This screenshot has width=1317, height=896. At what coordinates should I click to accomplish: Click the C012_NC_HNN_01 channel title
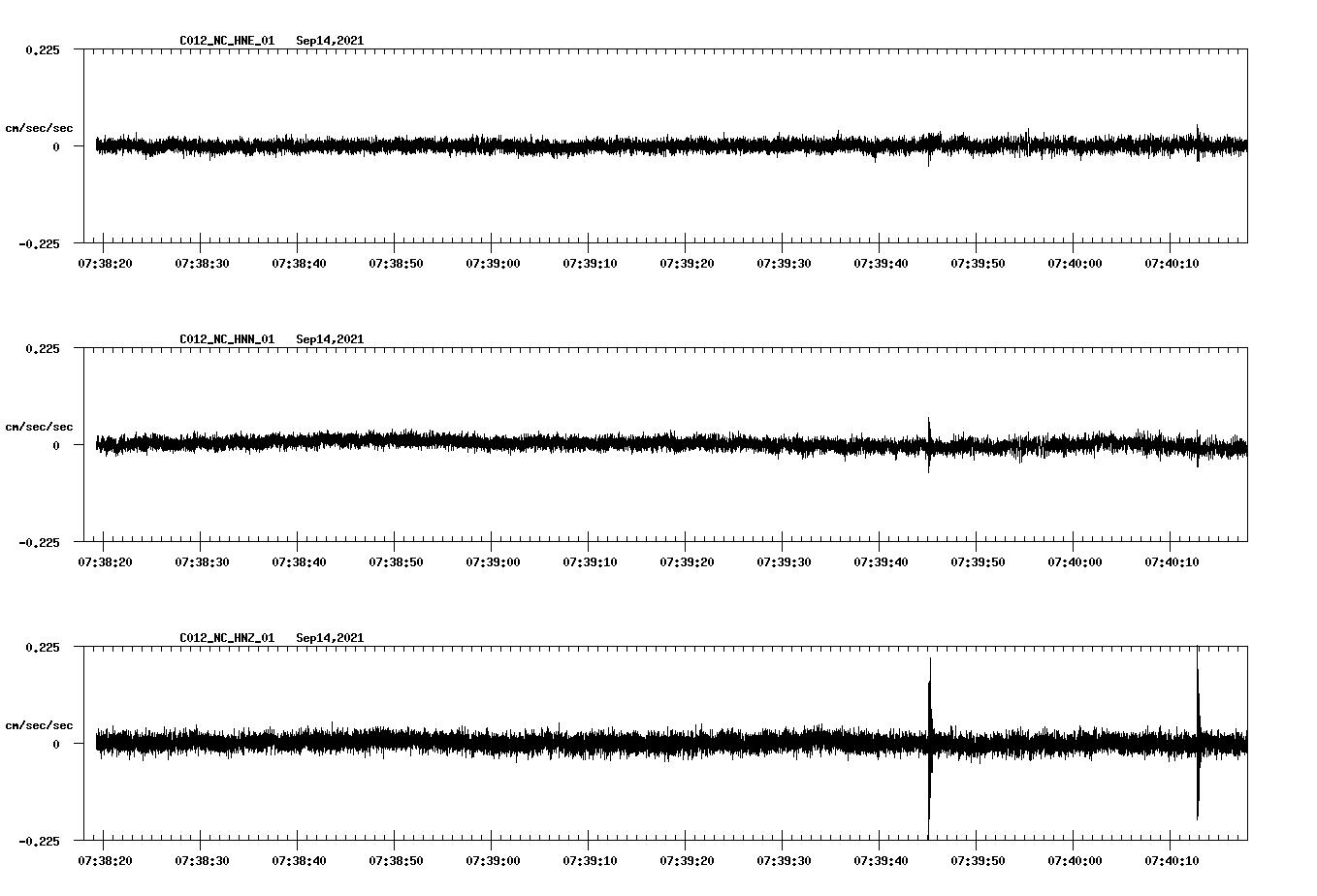click(x=227, y=339)
